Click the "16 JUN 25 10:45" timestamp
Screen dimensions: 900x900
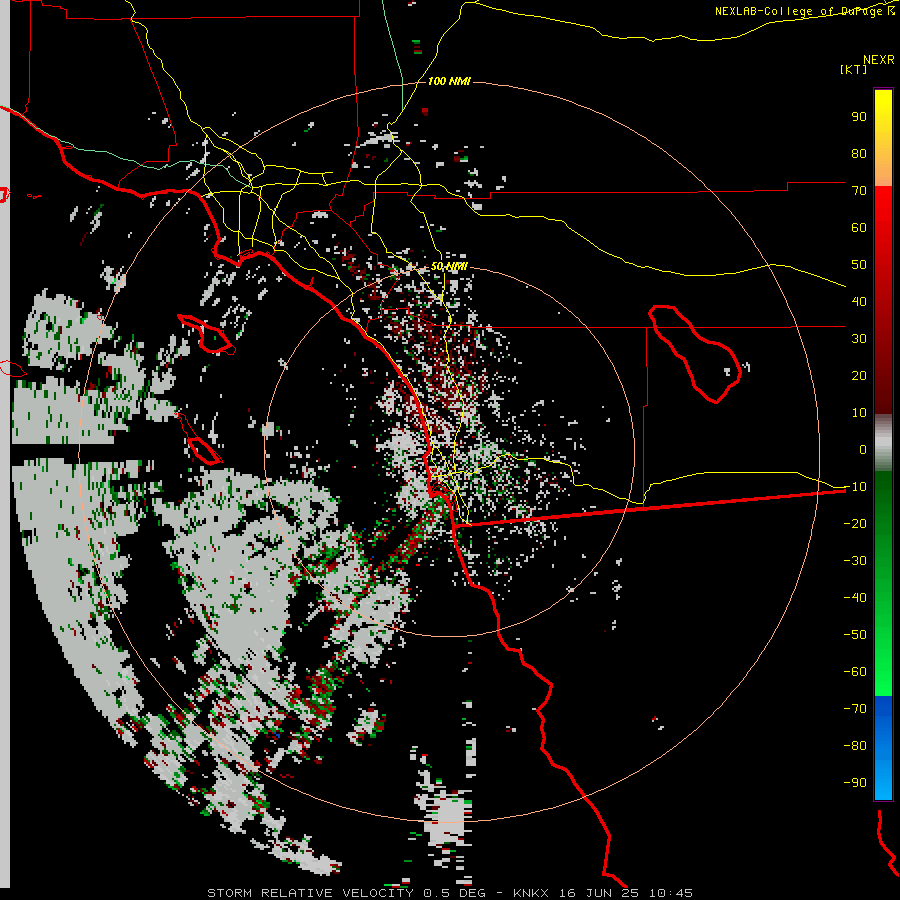click(x=626, y=893)
